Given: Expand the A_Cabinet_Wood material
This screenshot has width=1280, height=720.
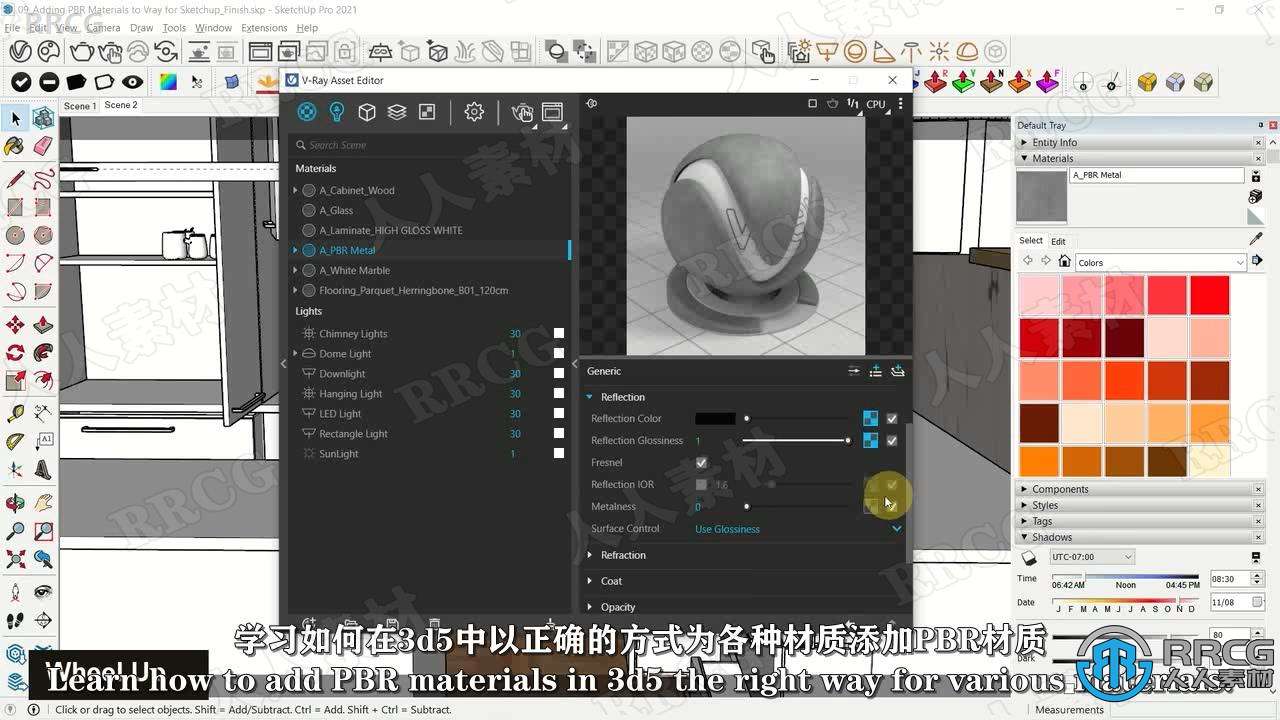Looking at the screenshot, I should coord(295,190).
